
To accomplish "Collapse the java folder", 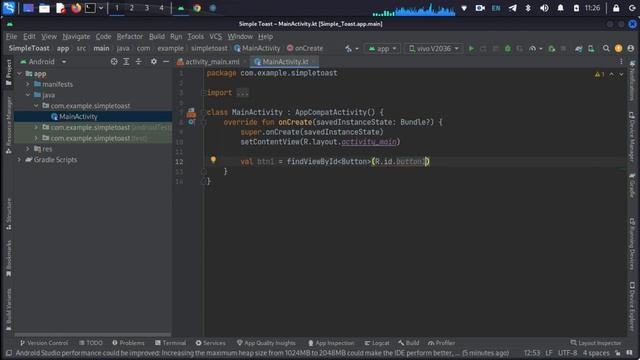I will (x=28, y=95).
